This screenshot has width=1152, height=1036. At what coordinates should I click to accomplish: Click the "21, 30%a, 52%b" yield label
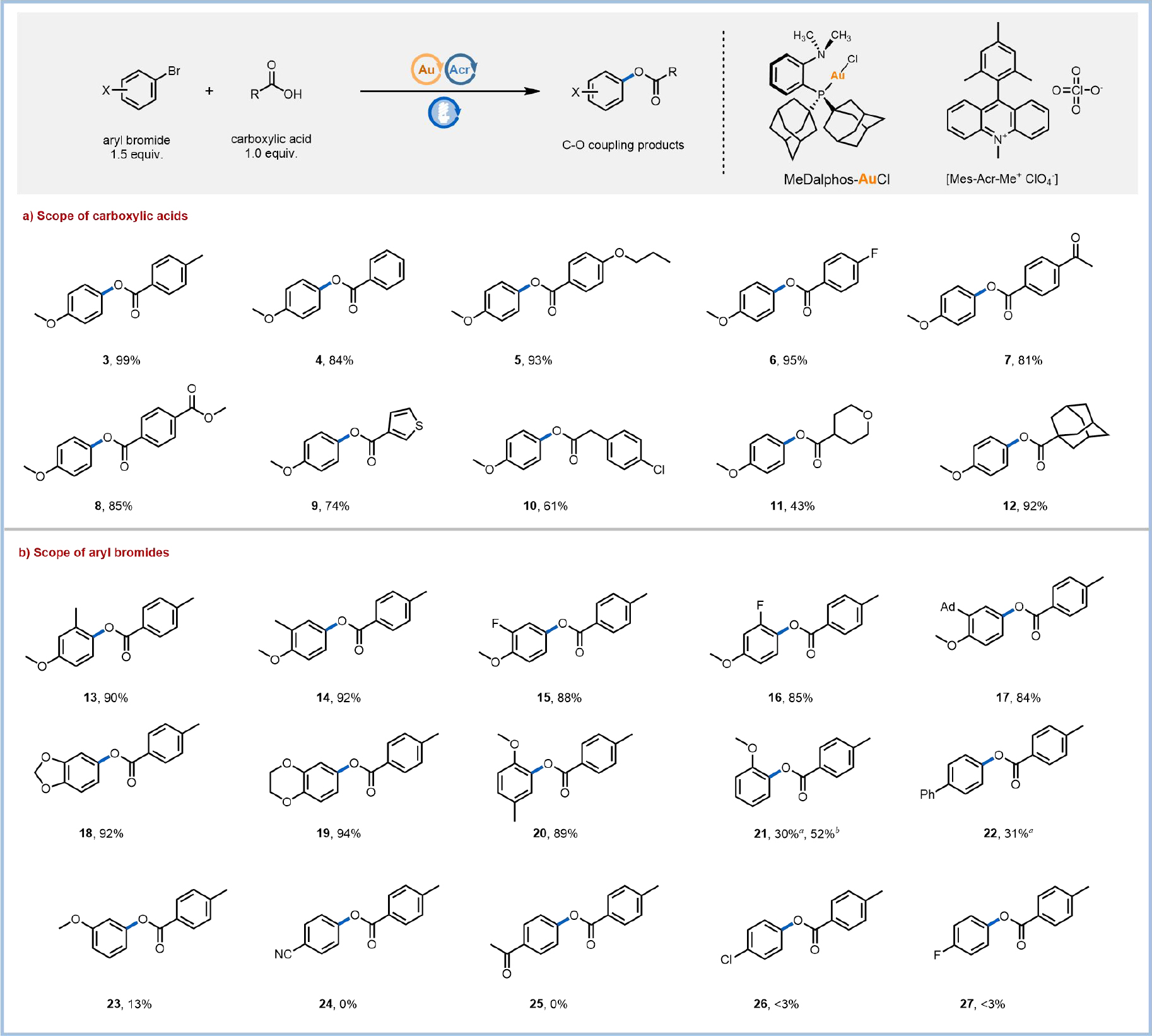(x=796, y=833)
